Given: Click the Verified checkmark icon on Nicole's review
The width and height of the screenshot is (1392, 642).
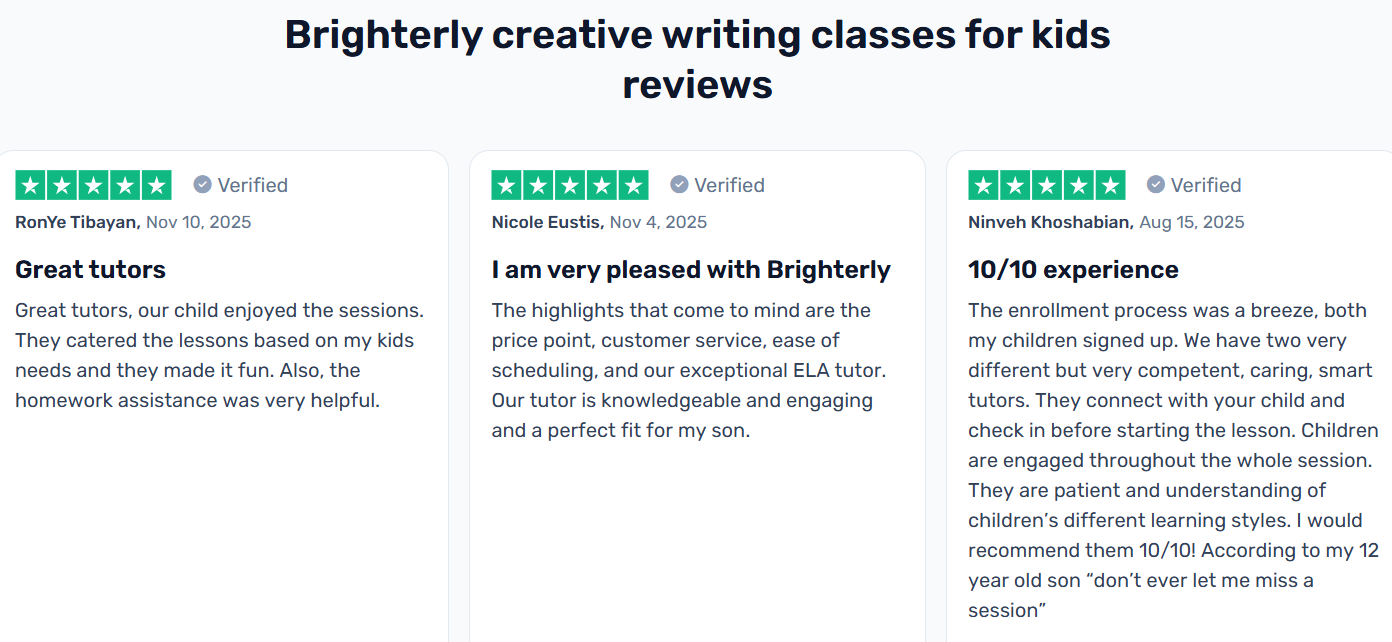Looking at the screenshot, I should [x=679, y=185].
